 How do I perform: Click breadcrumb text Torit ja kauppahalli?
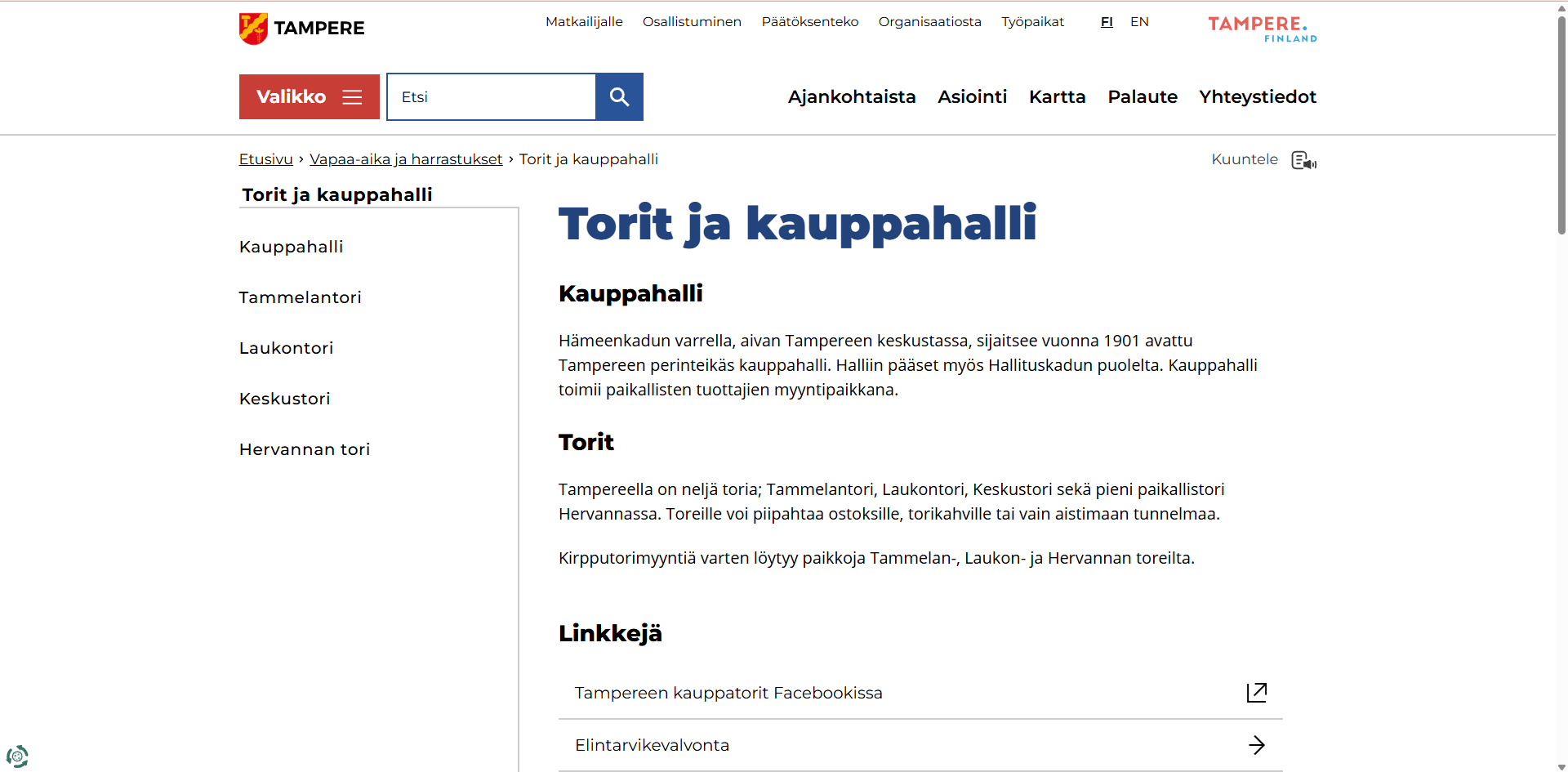(588, 159)
